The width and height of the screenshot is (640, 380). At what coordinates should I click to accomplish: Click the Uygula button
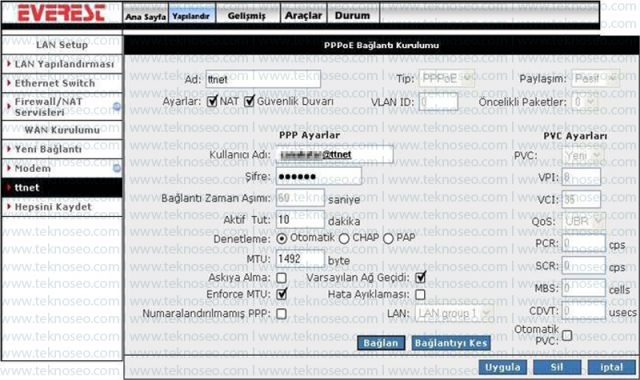(x=502, y=367)
